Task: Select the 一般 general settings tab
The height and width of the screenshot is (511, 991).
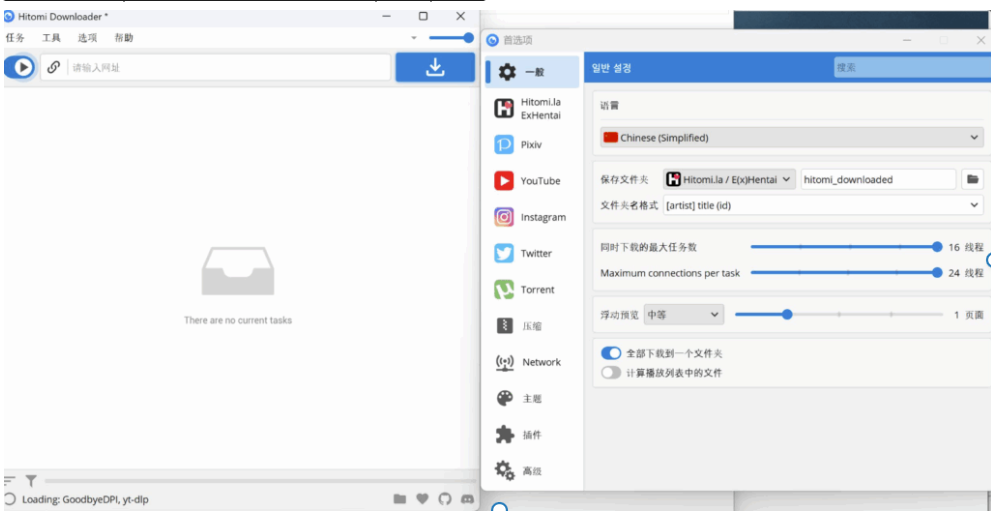Action: click(532, 72)
